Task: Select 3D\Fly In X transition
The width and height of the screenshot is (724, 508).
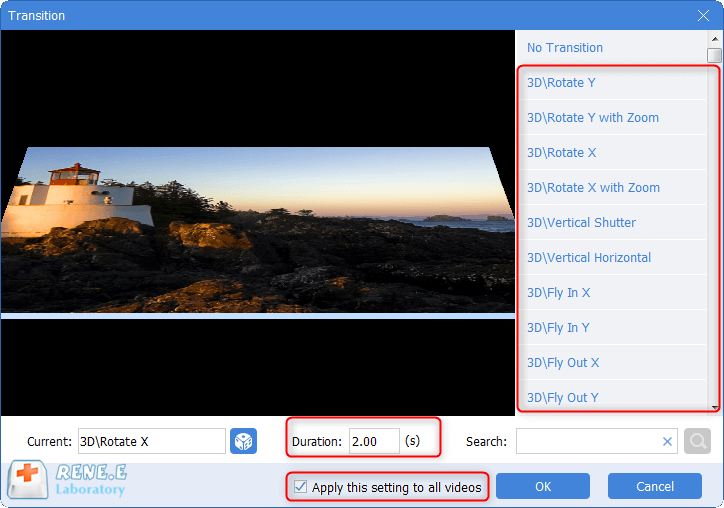Action: coord(612,293)
